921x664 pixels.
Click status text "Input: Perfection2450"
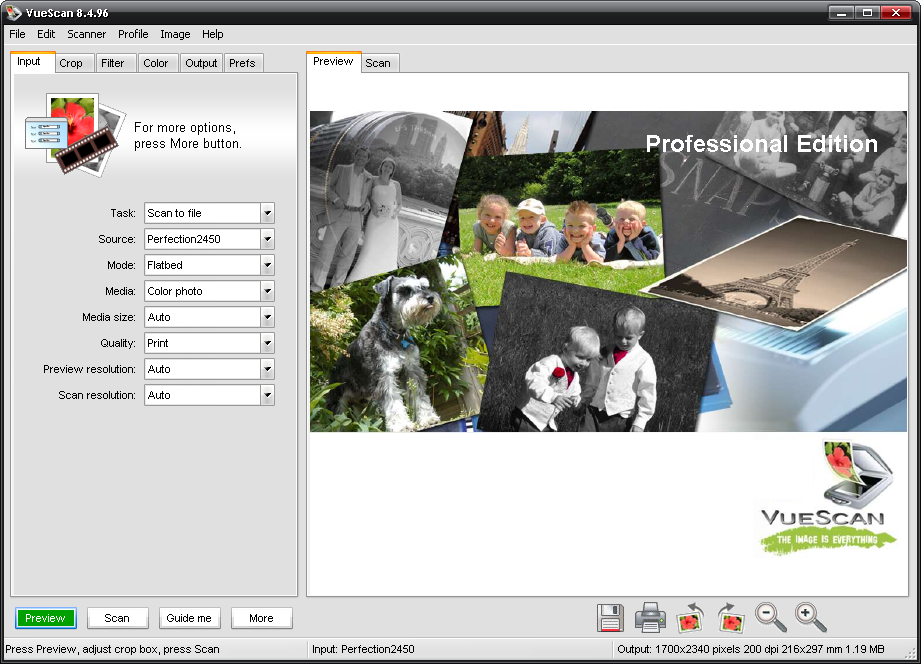coord(363,649)
